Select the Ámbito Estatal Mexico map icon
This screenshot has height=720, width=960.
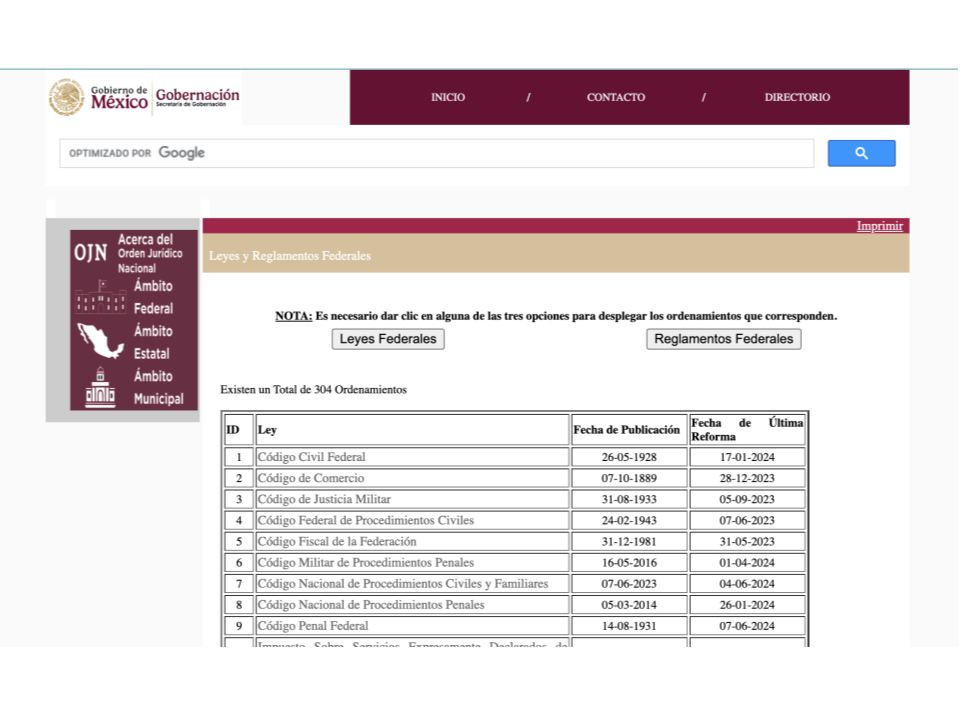(x=101, y=341)
